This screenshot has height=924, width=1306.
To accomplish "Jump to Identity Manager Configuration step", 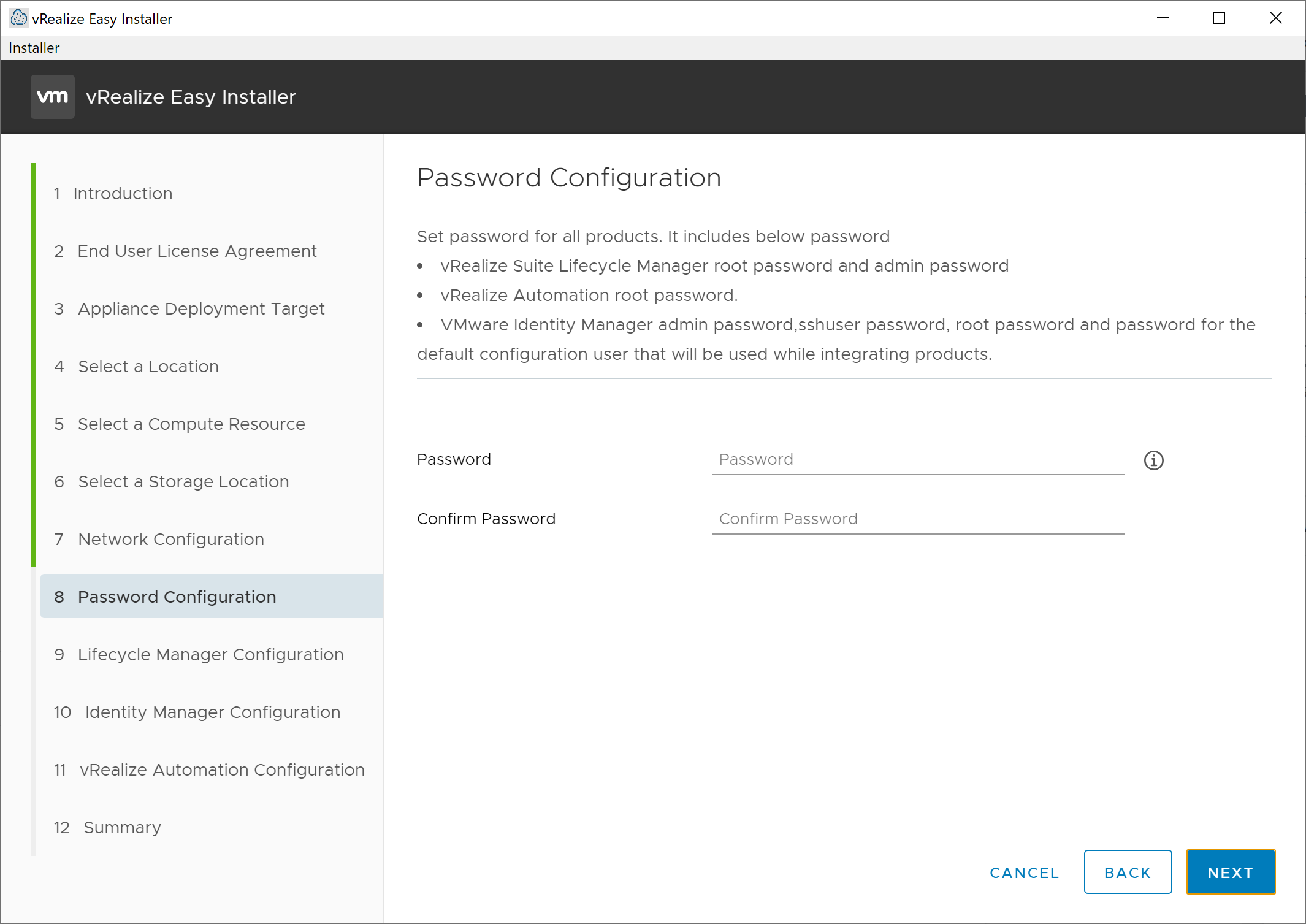I will click(212, 712).
